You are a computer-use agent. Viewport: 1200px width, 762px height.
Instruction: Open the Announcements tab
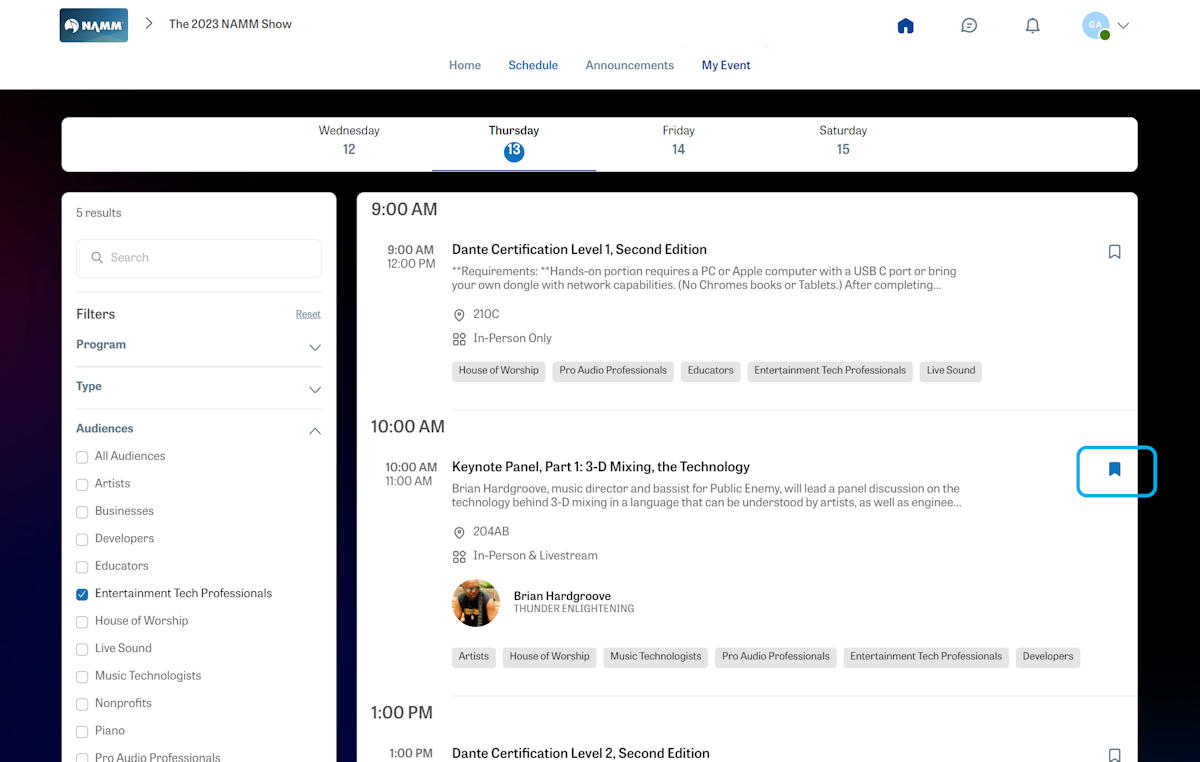[x=629, y=65]
